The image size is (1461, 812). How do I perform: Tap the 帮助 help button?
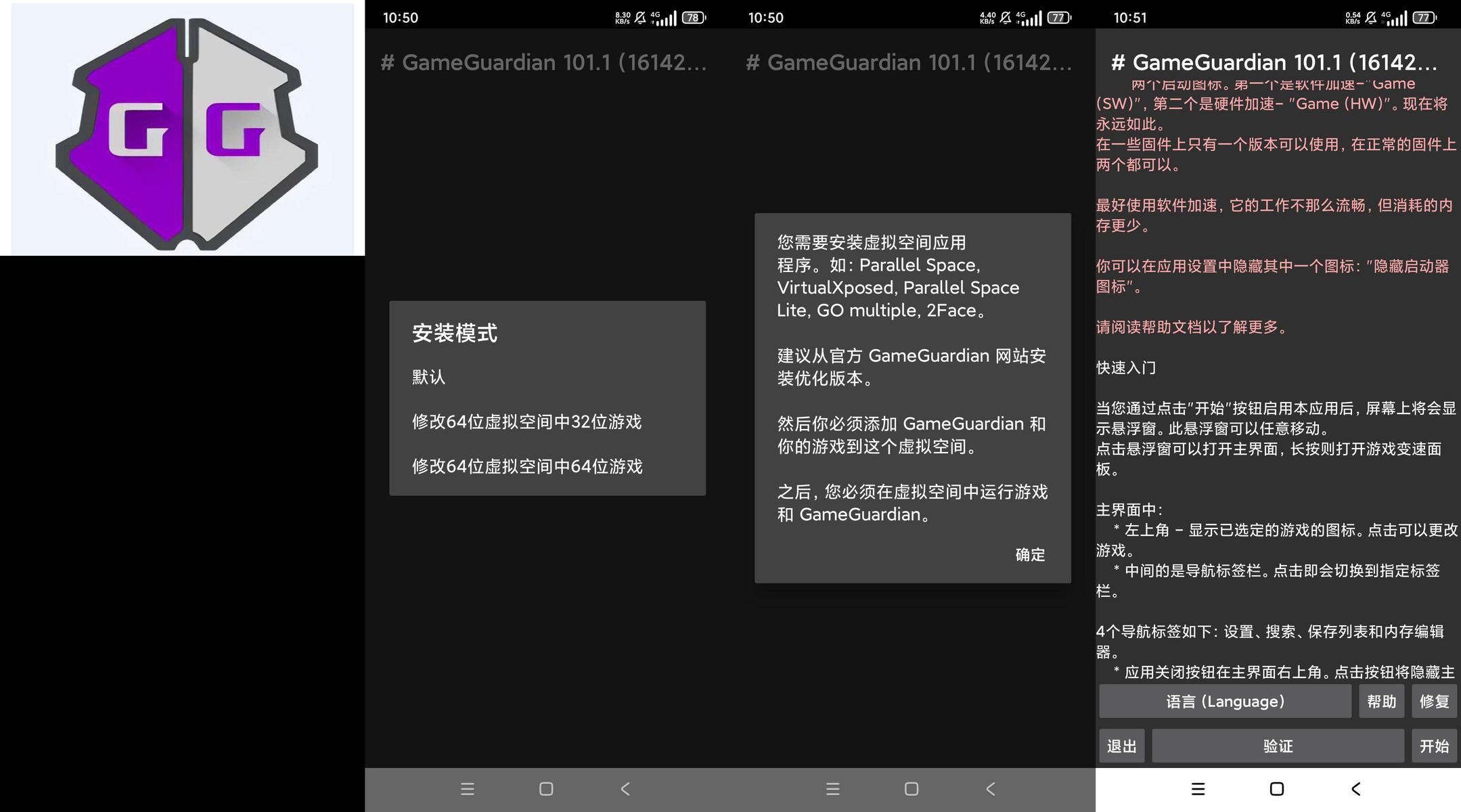1381,701
